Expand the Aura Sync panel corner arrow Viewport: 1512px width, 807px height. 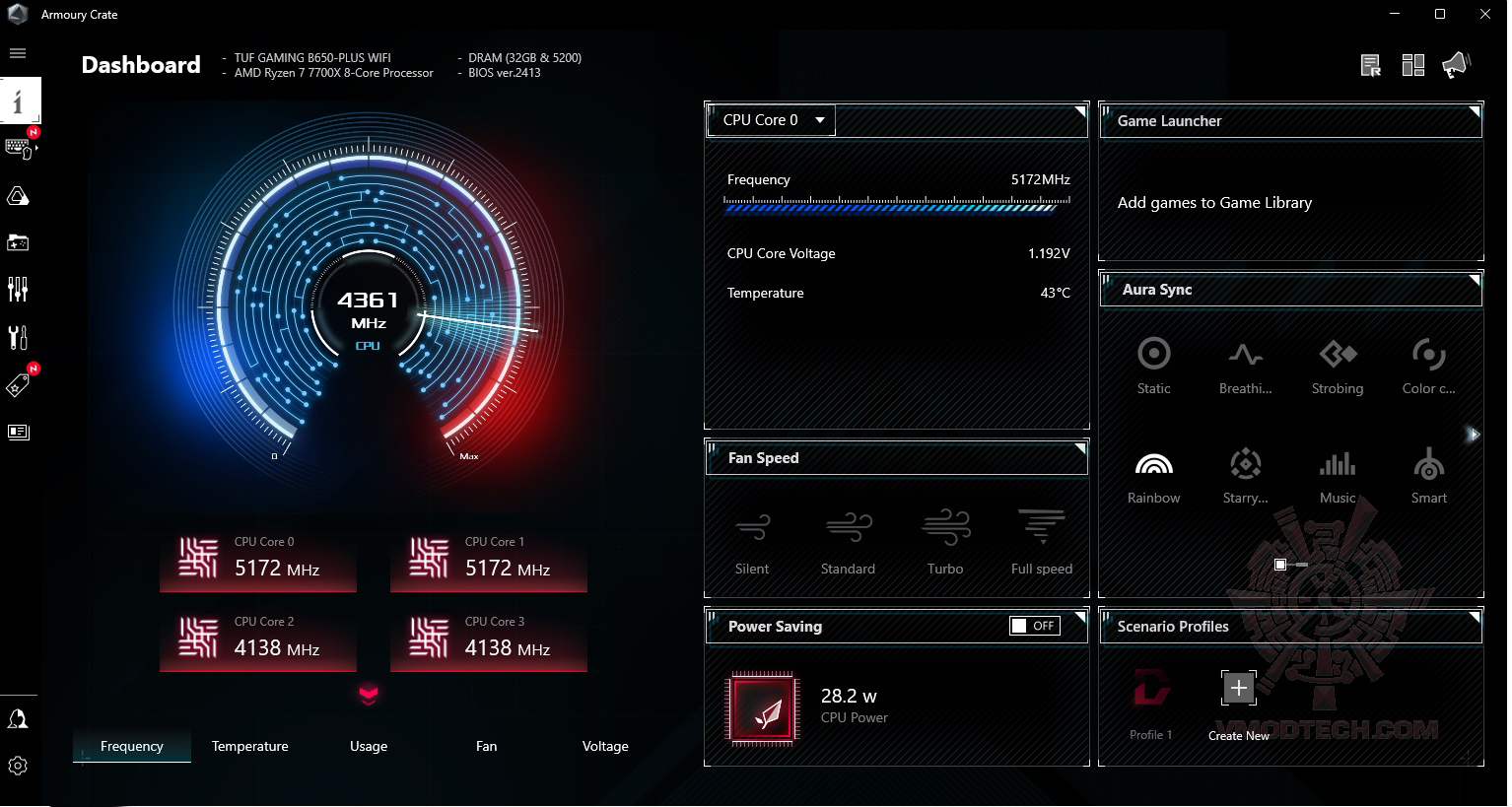click(x=1475, y=281)
